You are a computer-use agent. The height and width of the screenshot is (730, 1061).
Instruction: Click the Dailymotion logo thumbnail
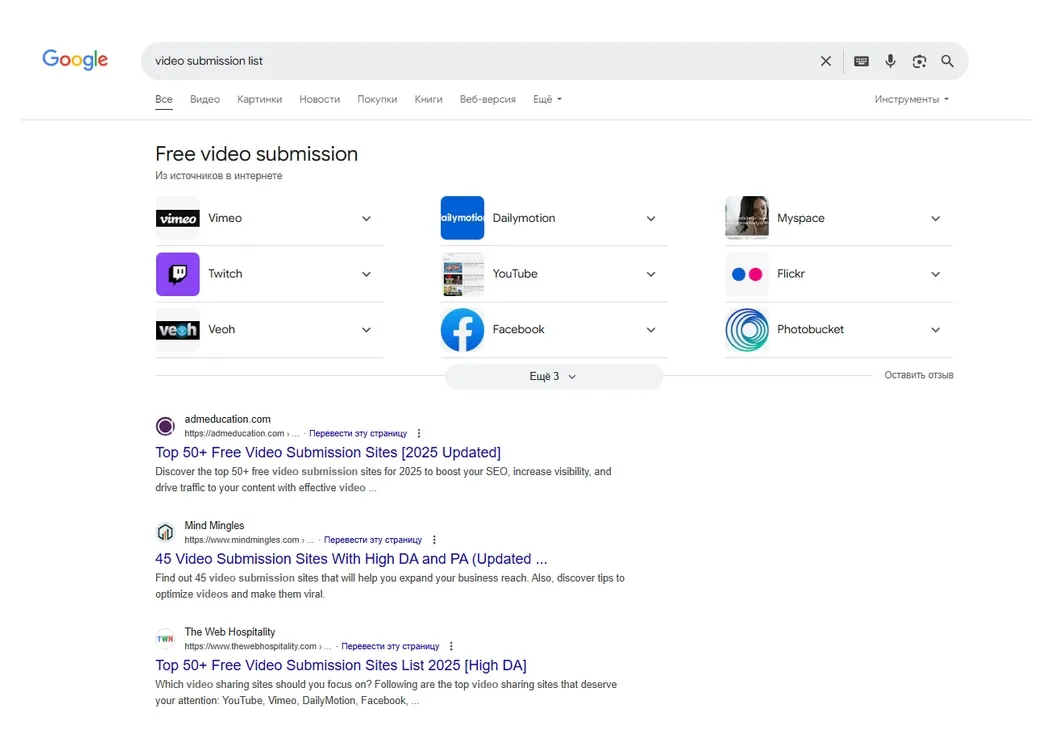[x=462, y=218]
